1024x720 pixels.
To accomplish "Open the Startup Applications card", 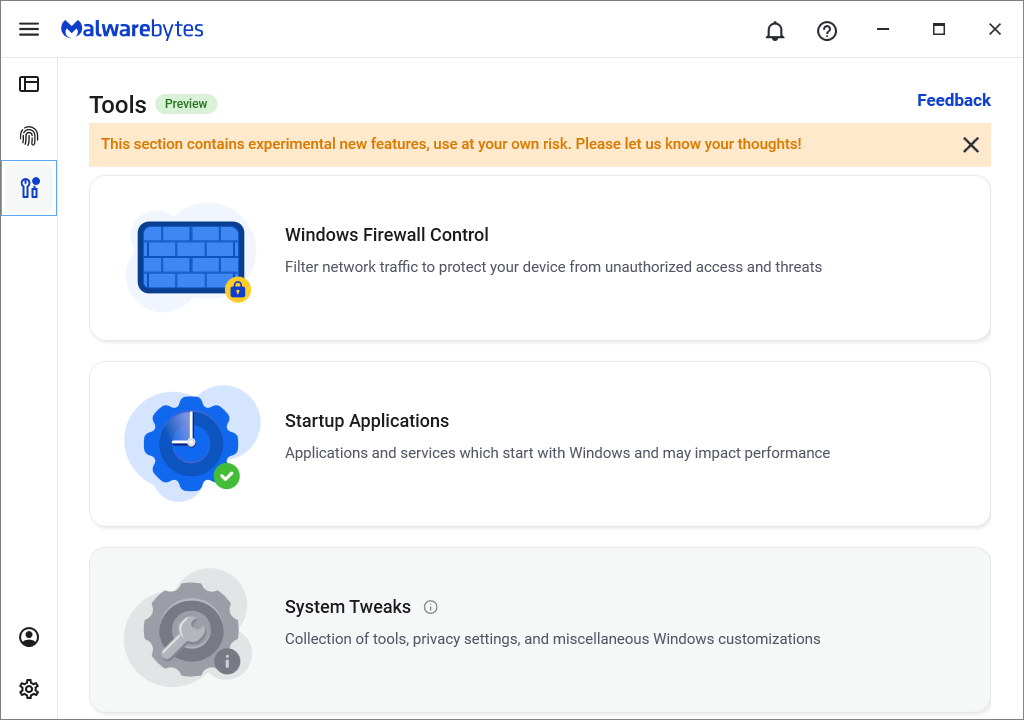I will (539, 444).
